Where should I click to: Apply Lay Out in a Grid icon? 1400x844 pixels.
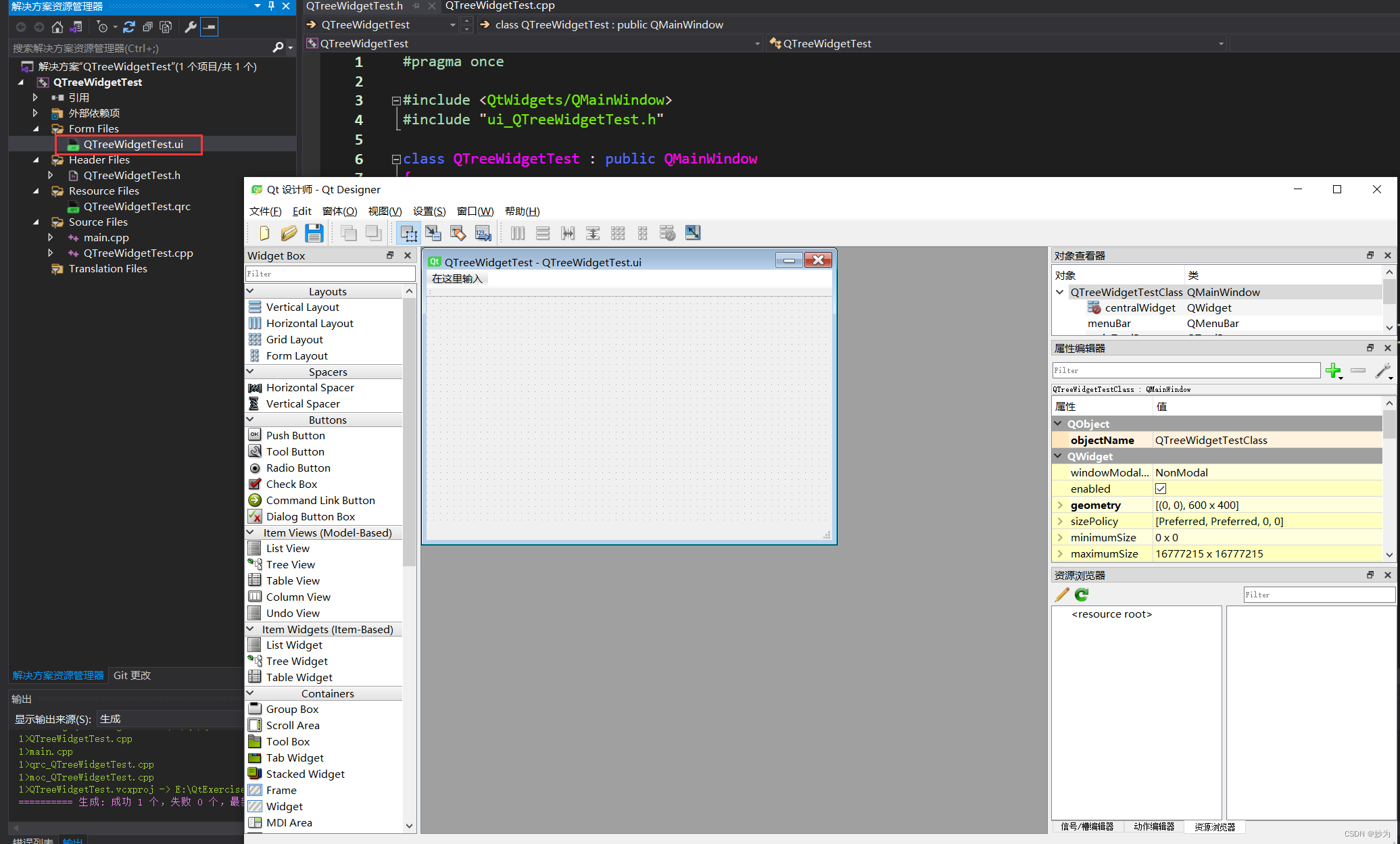click(618, 233)
